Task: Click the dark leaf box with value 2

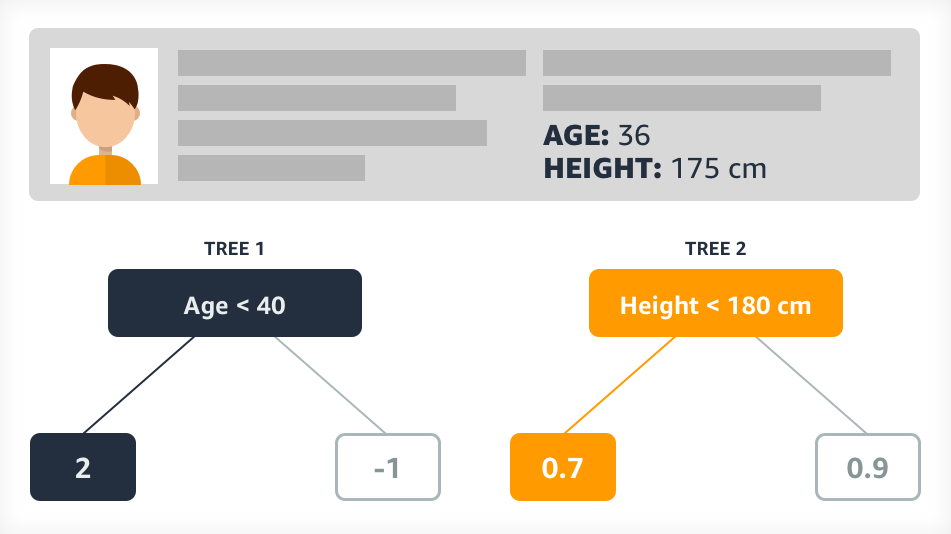Action: tap(82, 467)
